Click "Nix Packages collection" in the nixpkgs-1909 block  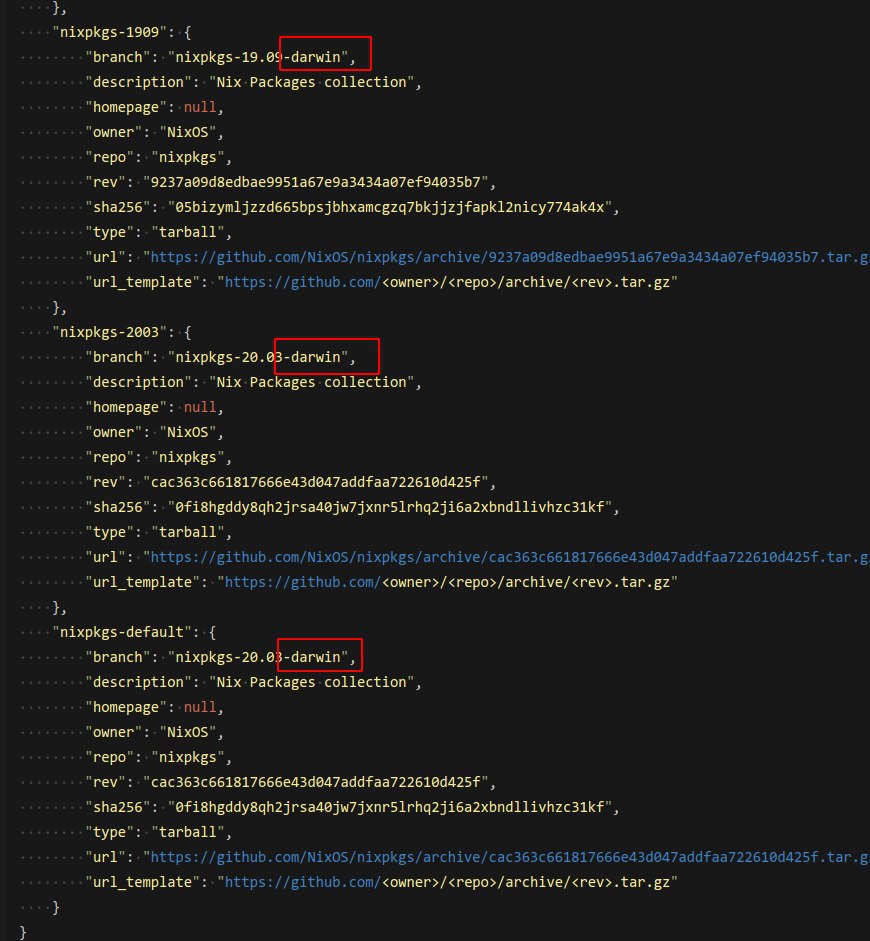(311, 82)
